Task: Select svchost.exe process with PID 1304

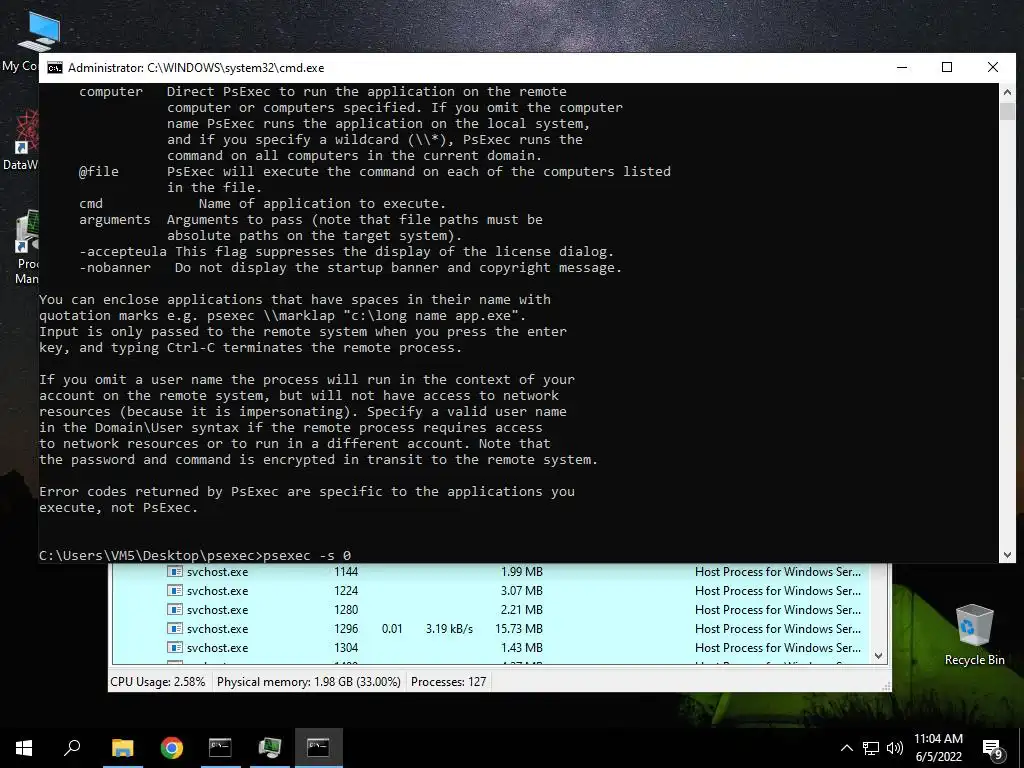Action: 491,647
